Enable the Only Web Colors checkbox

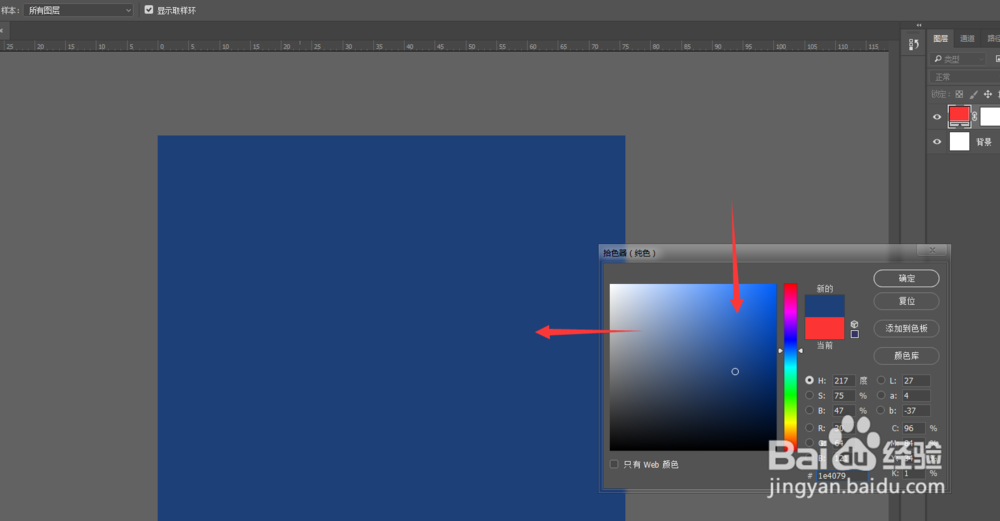[614, 464]
